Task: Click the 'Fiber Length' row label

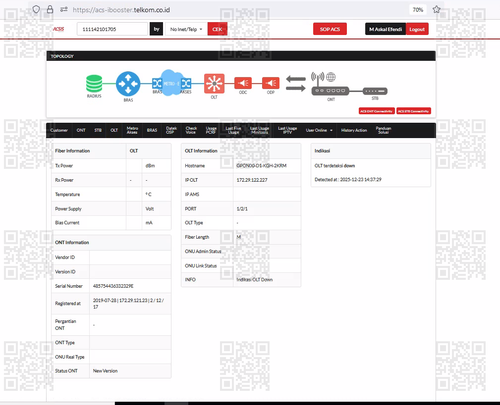Action: click(x=197, y=237)
